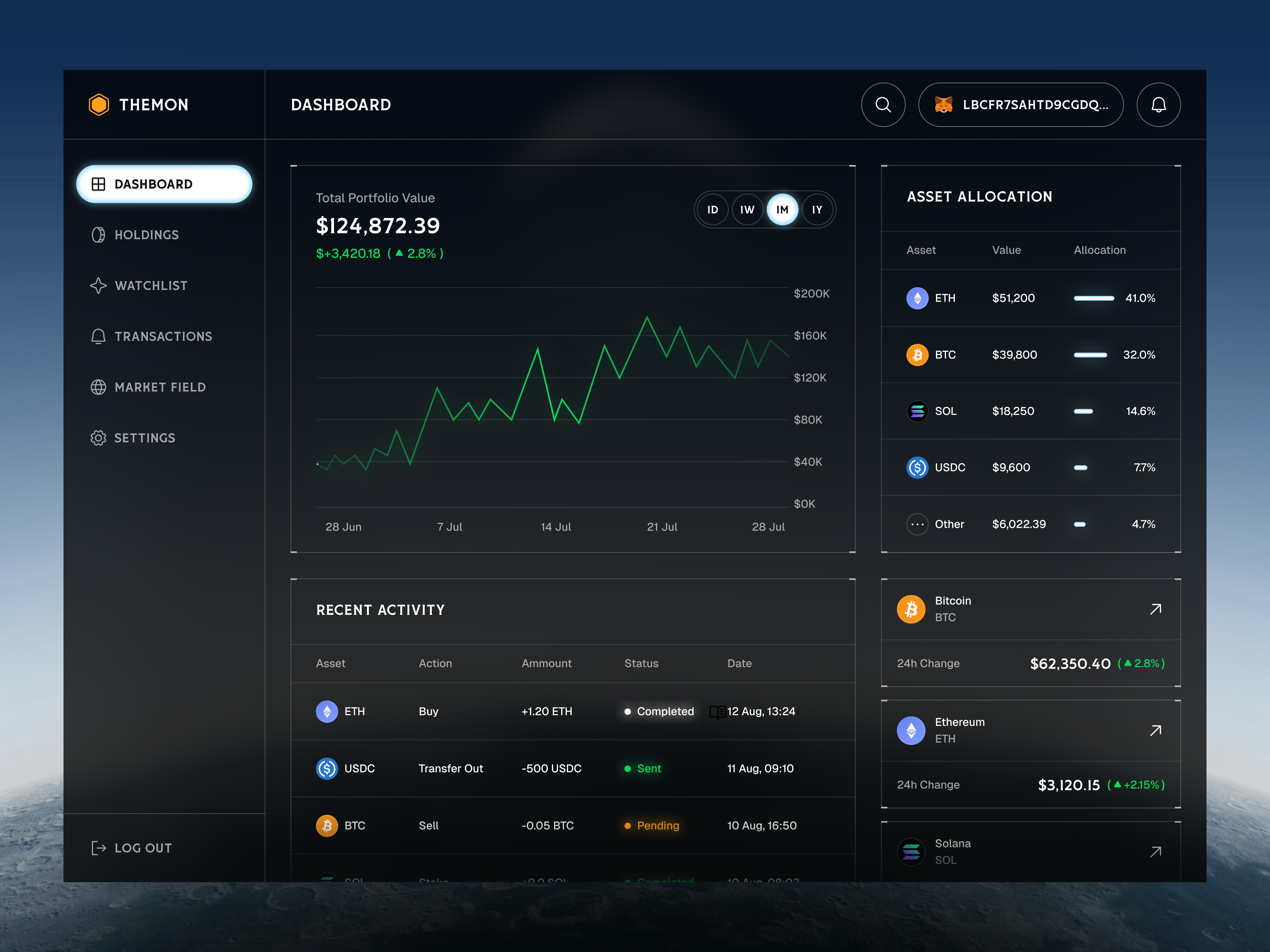Activate the ID timeframe option
Viewport: 1270px width, 952px height.
(x=713, y=209)
